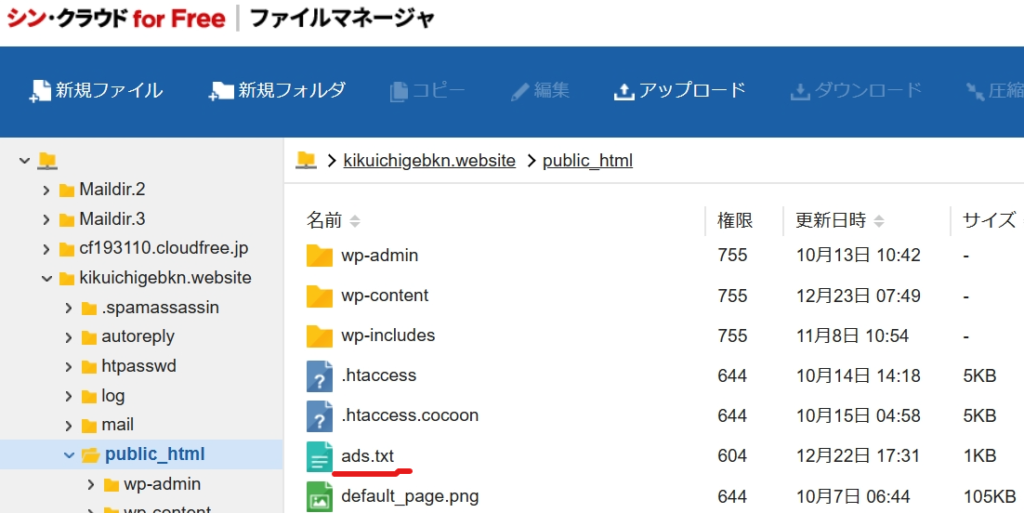The height and width of the screenshot is (513, 1024).
Task: Select cf193110.cloudfree.jp in the folder tree
Action: [x=163, y=248]
